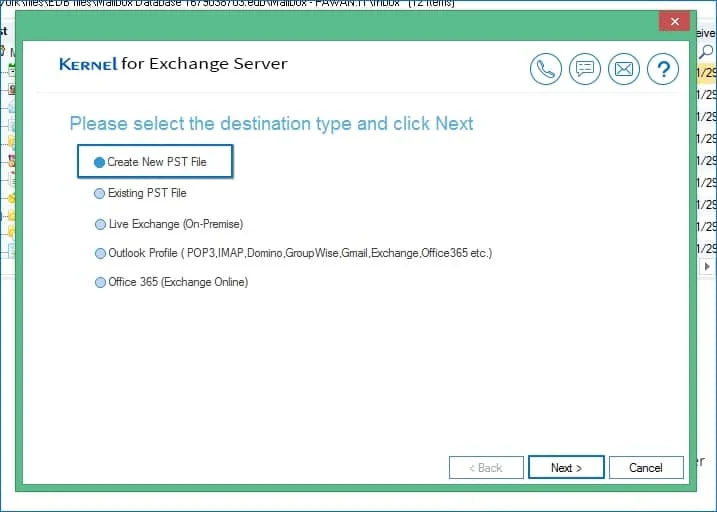Click the email envelope support icon

624,69
